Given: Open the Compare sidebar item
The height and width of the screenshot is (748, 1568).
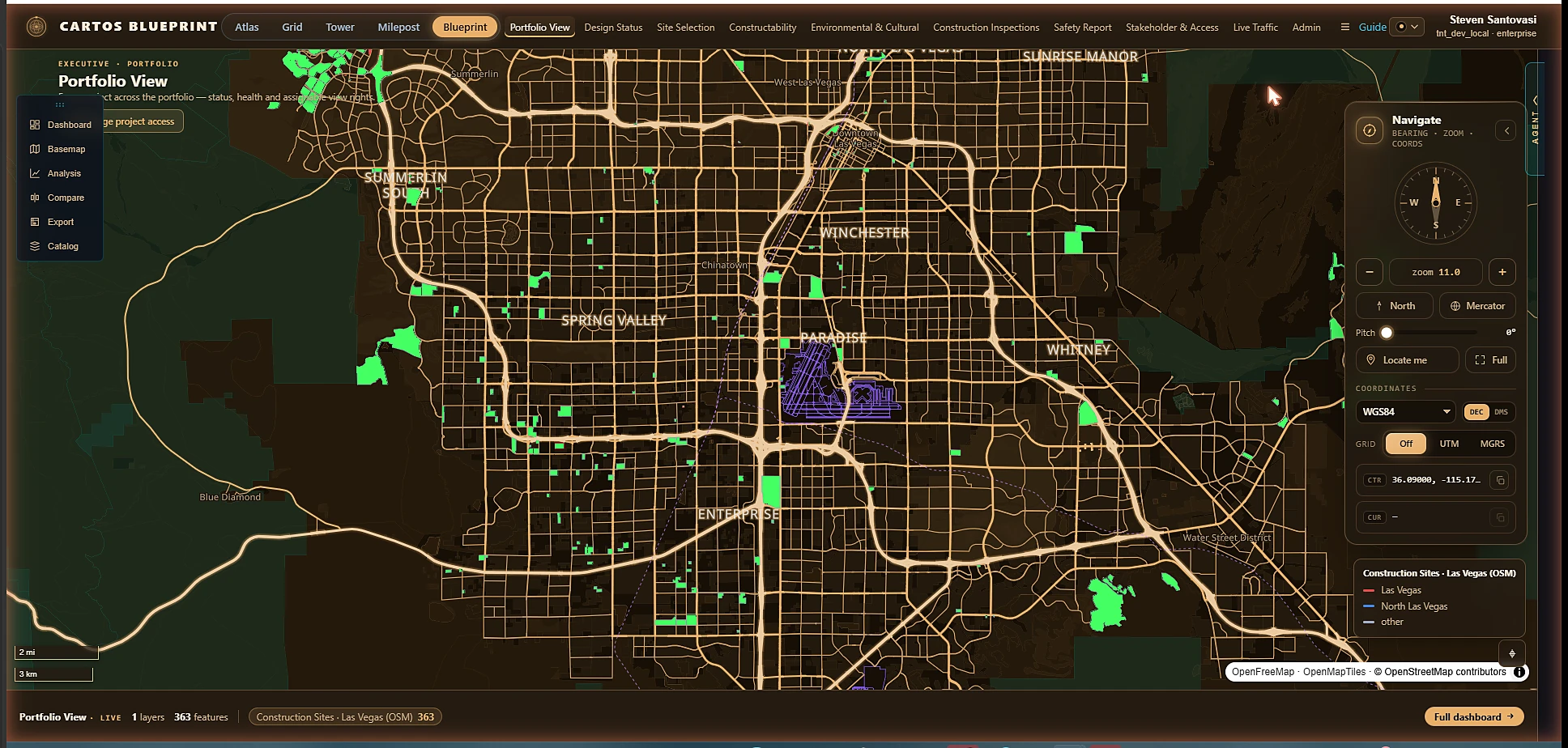Looking at the screenshot, I should coord(61,198).
